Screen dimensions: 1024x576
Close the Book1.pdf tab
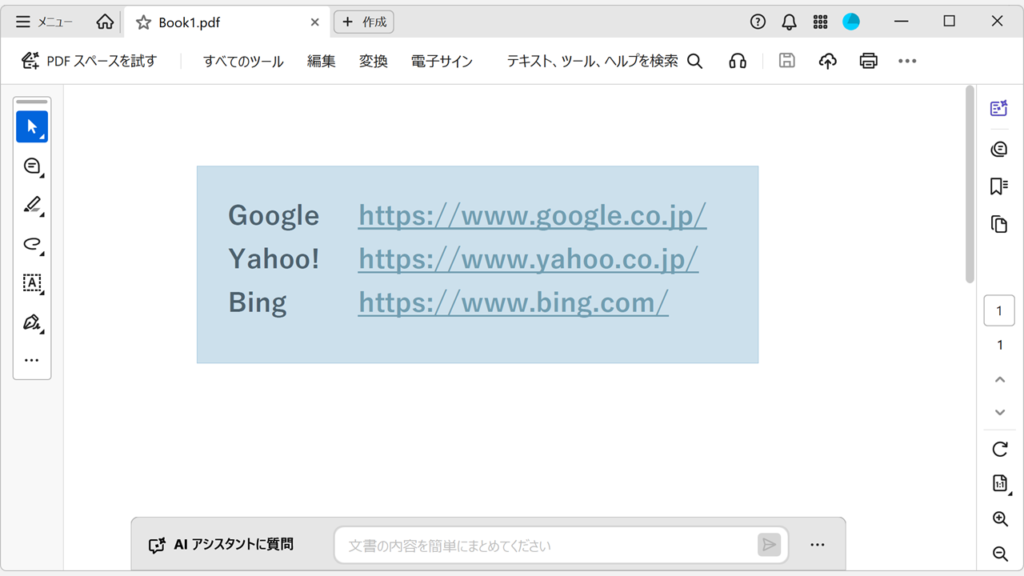[x=315, y=22]
